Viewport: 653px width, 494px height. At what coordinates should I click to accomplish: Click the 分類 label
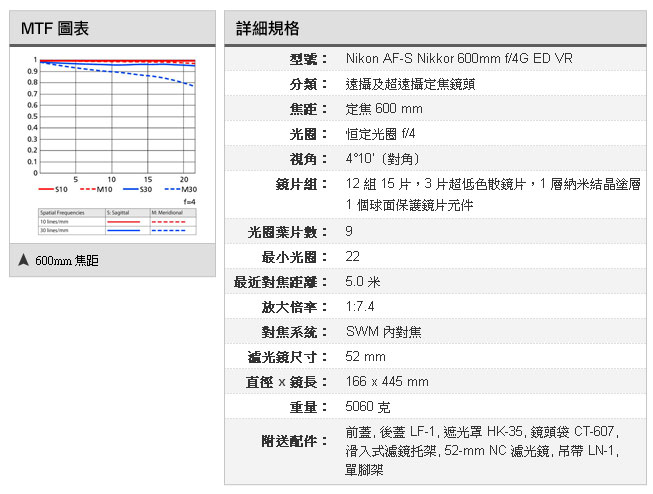[x=308, y=84]
